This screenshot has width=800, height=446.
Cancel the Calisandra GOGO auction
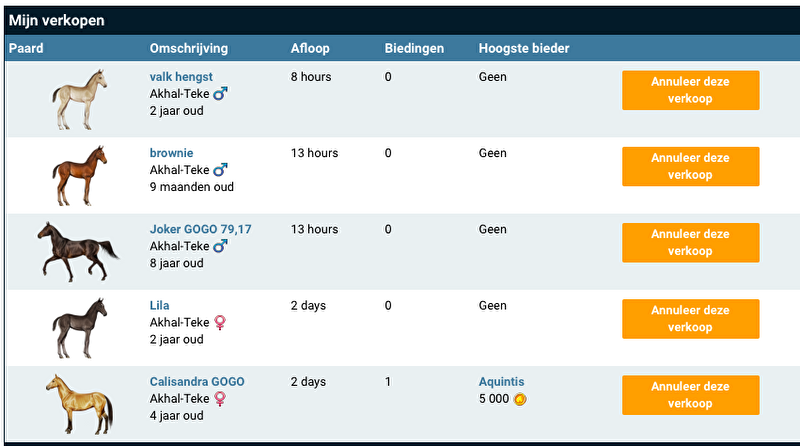click(x=690, y=395)
